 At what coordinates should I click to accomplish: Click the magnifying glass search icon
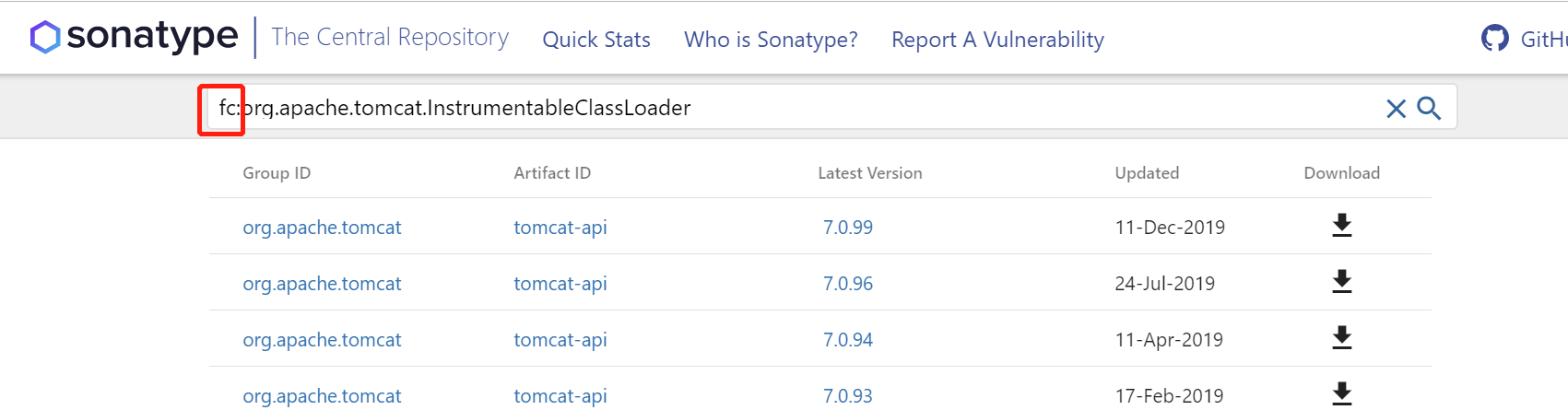(x=1429, y=109)
